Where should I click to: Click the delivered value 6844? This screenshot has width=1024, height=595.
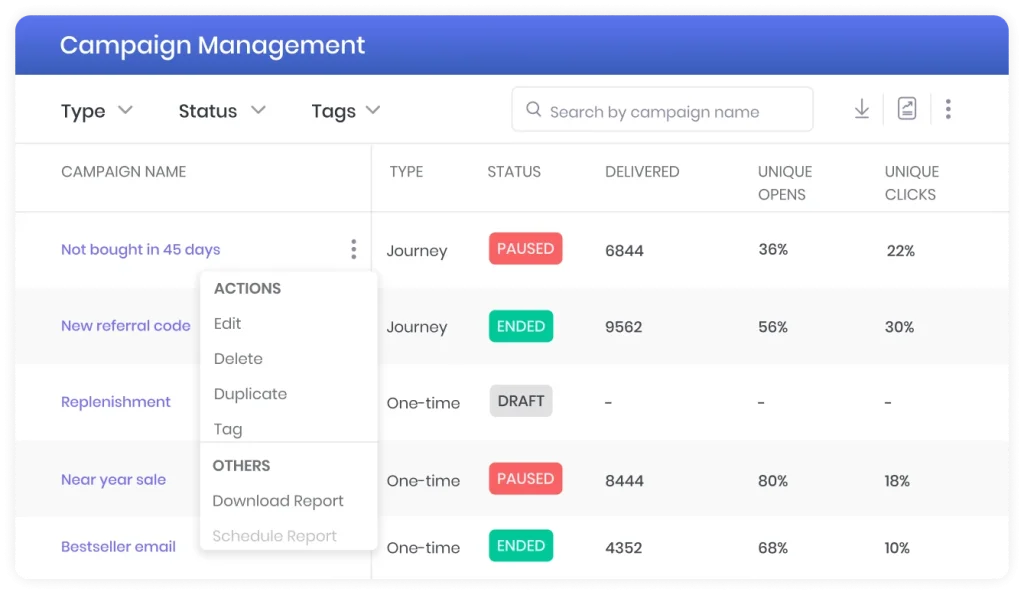pyautogui.click(x=624, y=251)
